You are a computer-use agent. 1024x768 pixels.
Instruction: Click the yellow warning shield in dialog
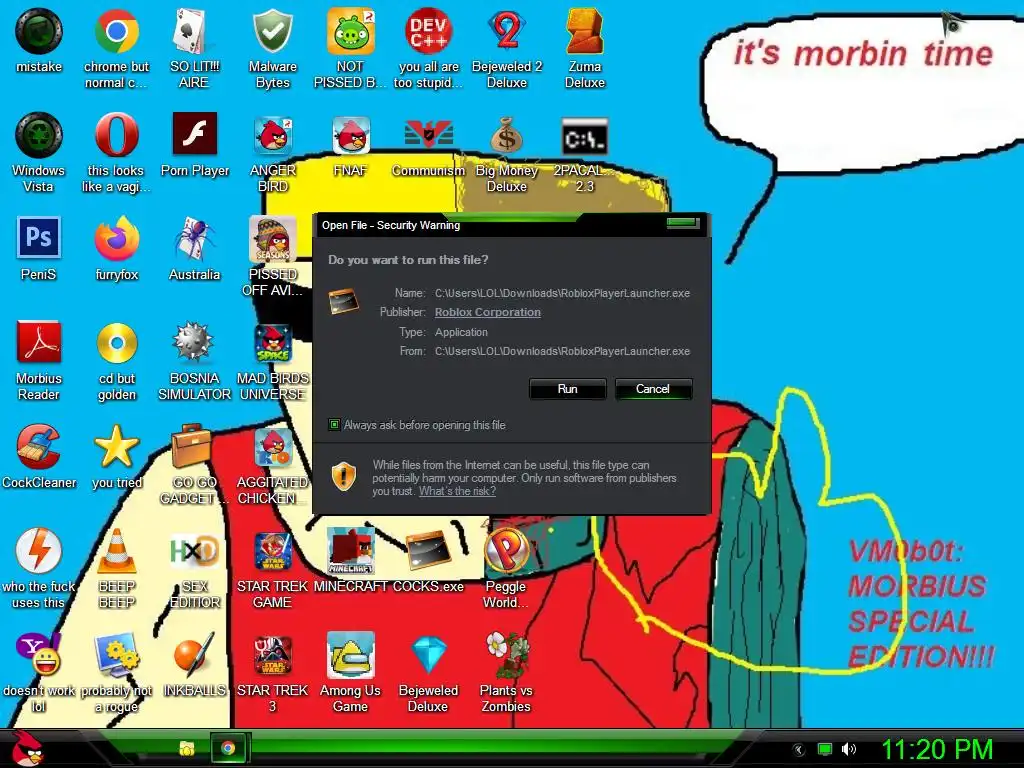pos(344,477)
